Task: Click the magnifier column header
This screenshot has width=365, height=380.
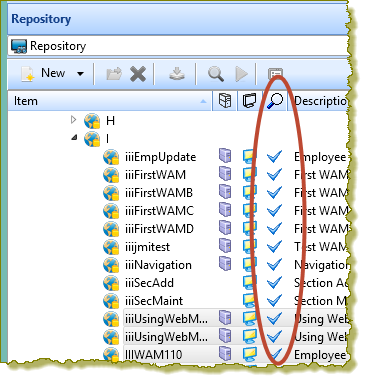Action: 275,101
